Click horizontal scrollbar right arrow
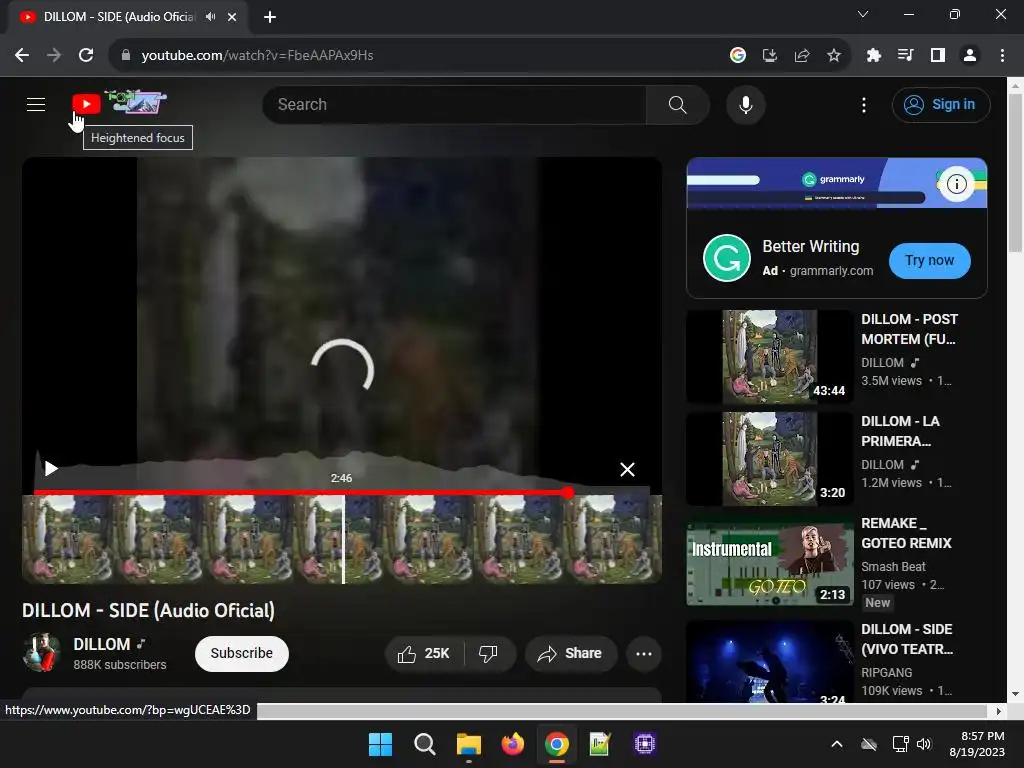The height and width of the screenshot is (768, 1024). [999, 711]
